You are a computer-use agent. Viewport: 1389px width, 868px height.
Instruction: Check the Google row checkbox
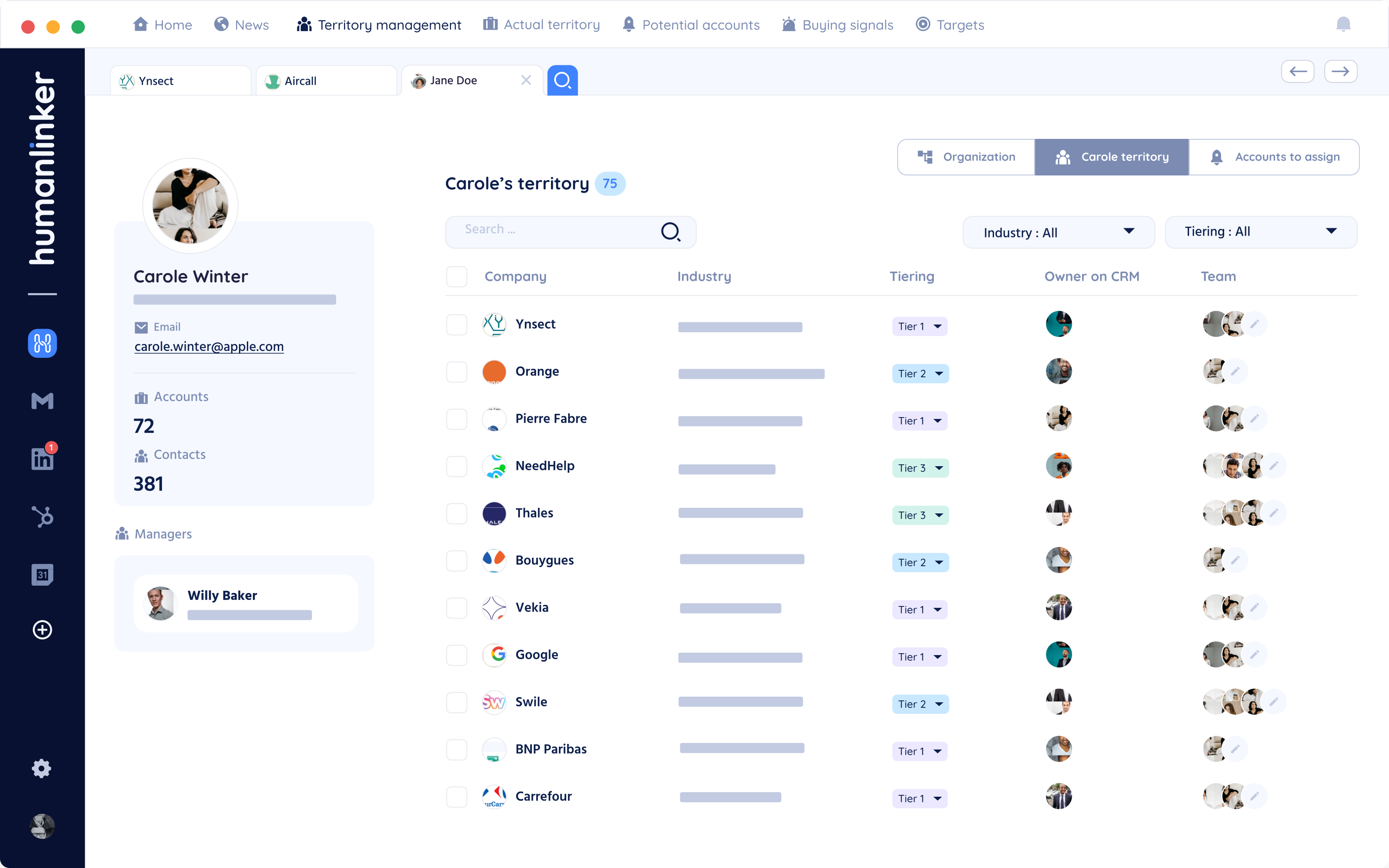coord(457,655)
